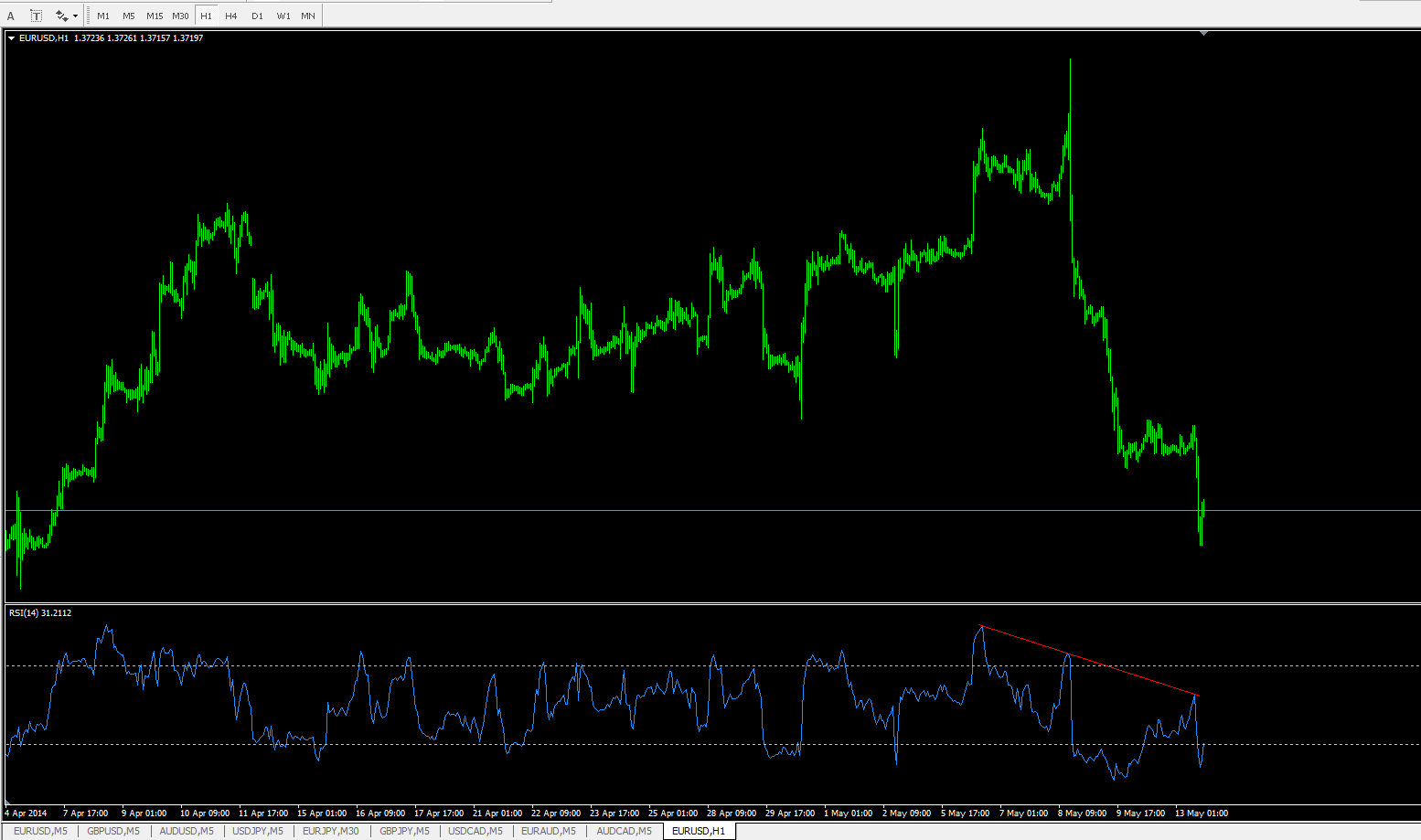The width and height of the screenshot is (1421, 840).
Task: Open the AUDUSD,M5 chart tab
Action: [187, 831]
